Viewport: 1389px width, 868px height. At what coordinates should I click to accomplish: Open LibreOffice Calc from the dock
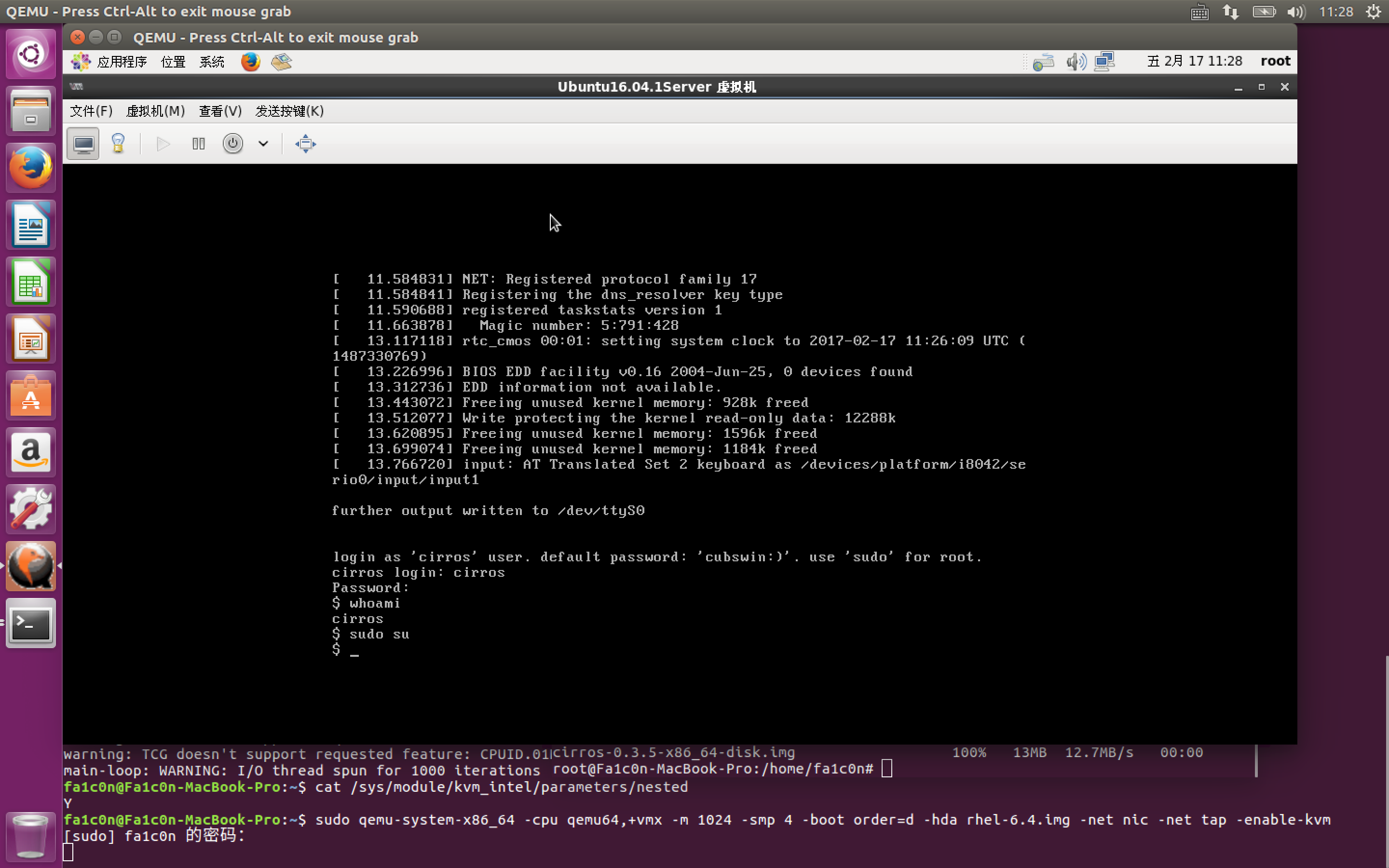pyautogui.click(x=31, y=282)
